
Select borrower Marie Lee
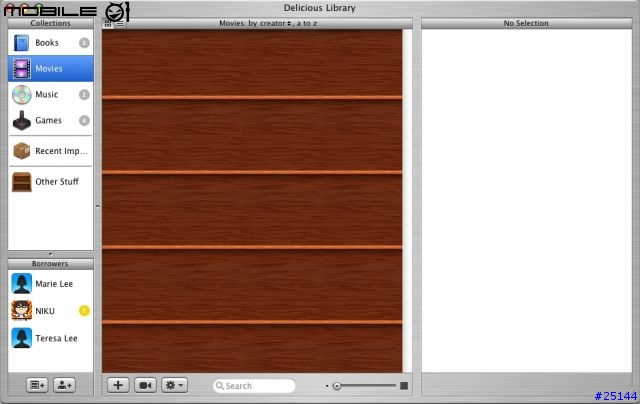[x=51, y=284]
